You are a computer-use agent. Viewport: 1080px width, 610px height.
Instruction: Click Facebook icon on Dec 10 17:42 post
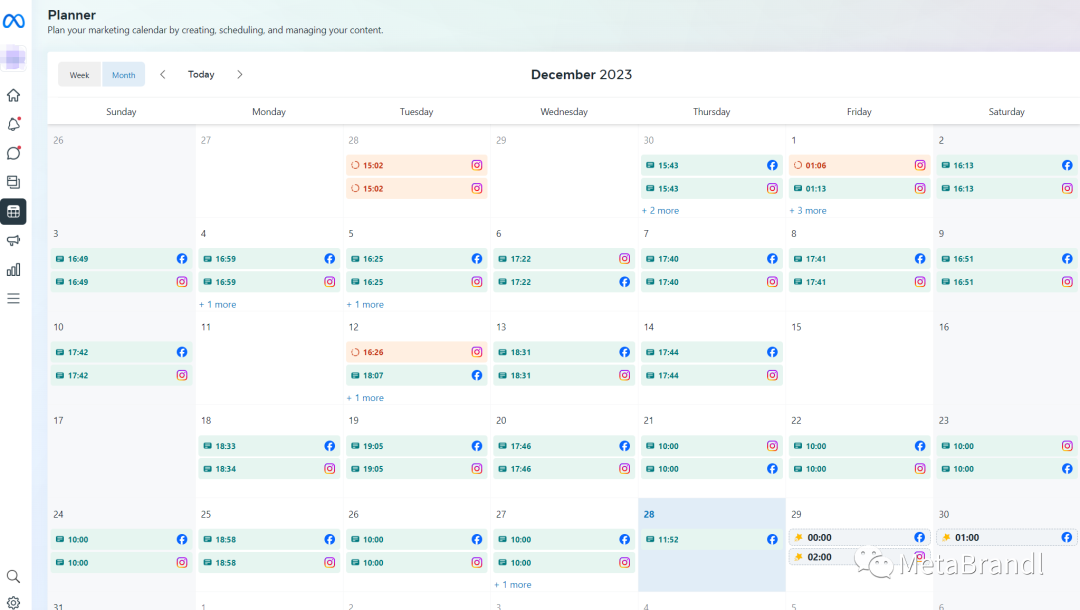[182, 352]
